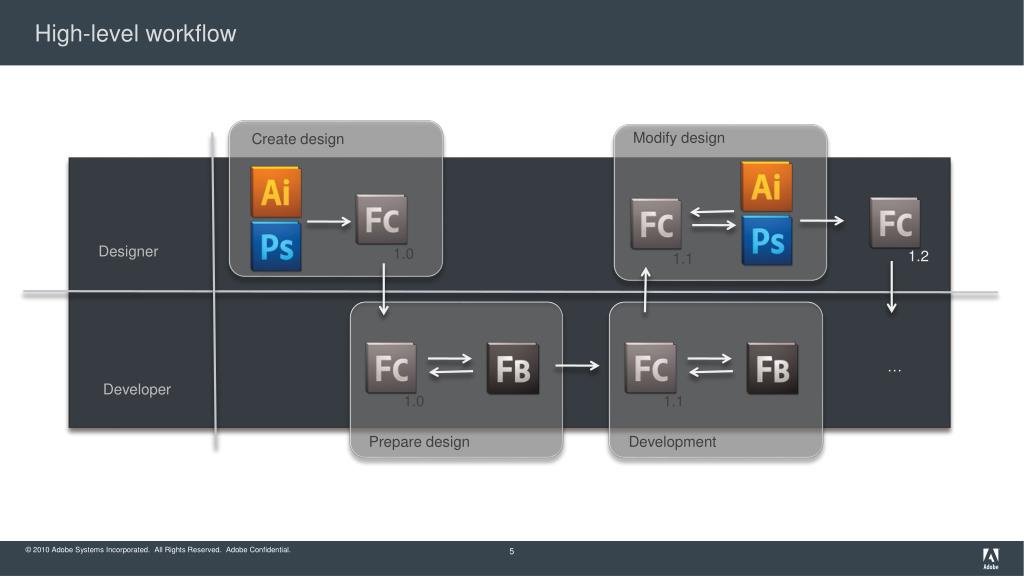This screenshot has height=576, width=1024.
Task: Click the Fc icon in Development box
Action: click(x=650, y=368)
